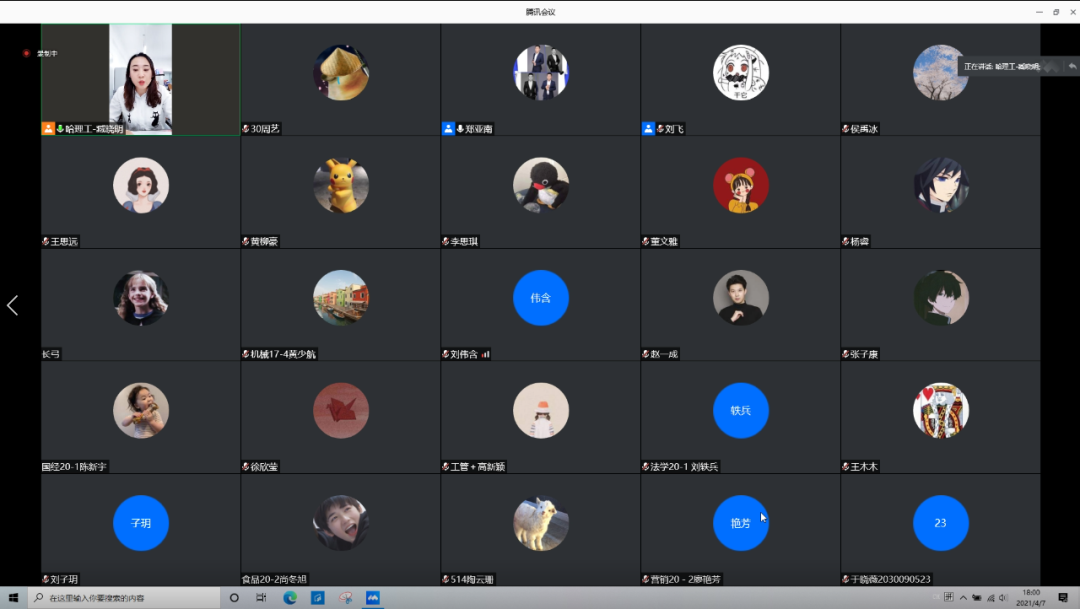Click the orange host icon beside 哈理工
1080x609 pixels.
click(47, 129)
